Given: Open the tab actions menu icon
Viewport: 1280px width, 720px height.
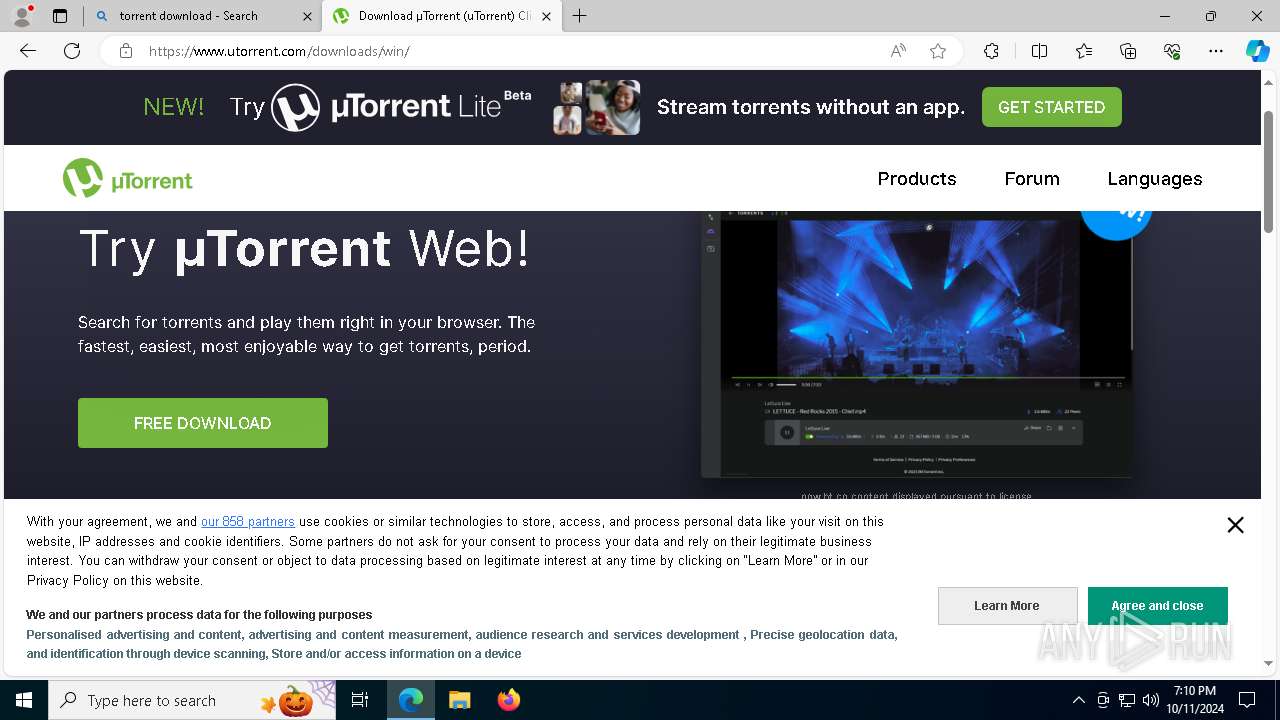Looking at the screenshot, I should [60, 16].
